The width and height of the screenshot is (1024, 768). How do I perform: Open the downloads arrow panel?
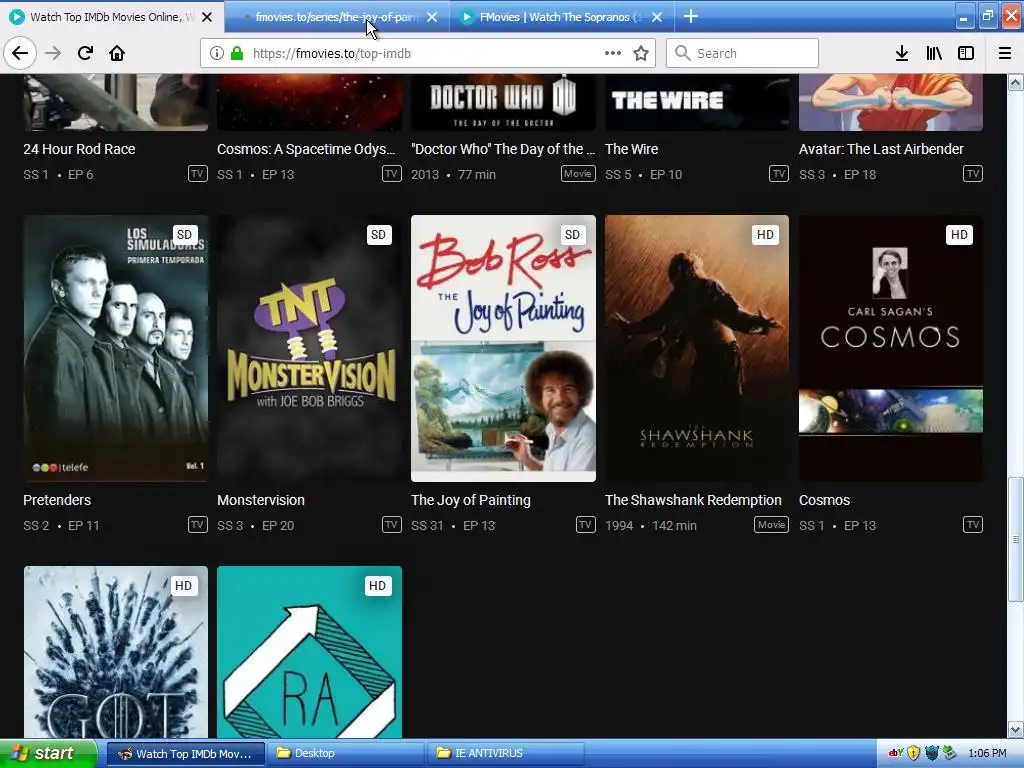pyautogui.click(x=902, y=53)
